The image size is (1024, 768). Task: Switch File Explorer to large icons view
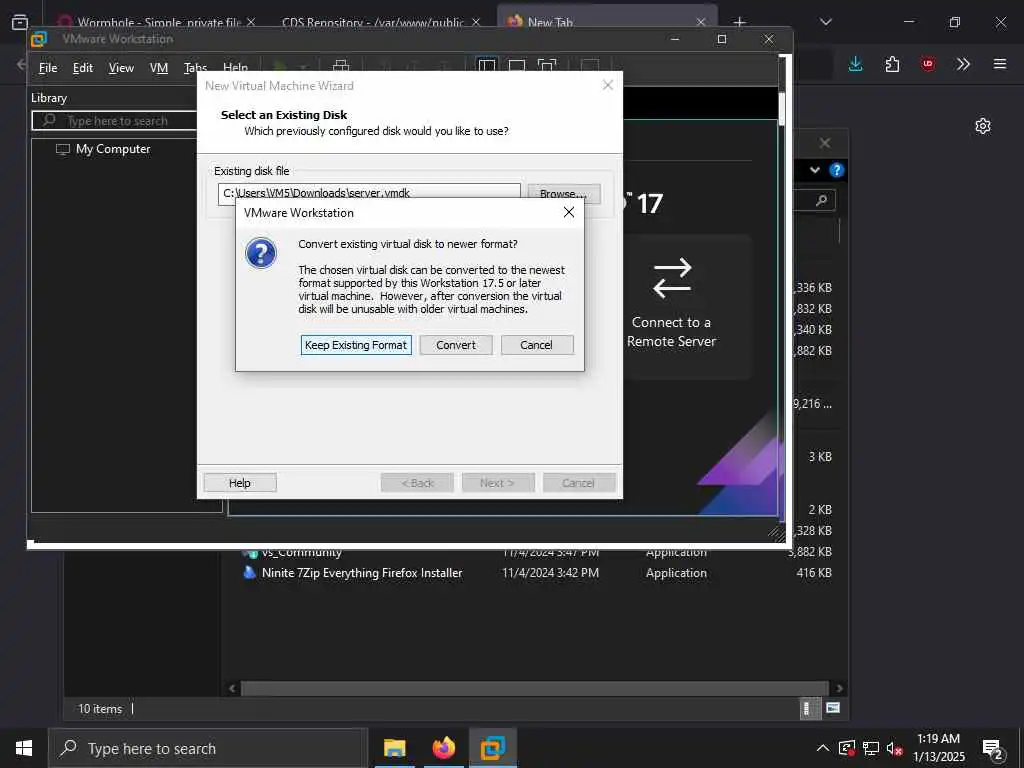(x=833, y=708)
